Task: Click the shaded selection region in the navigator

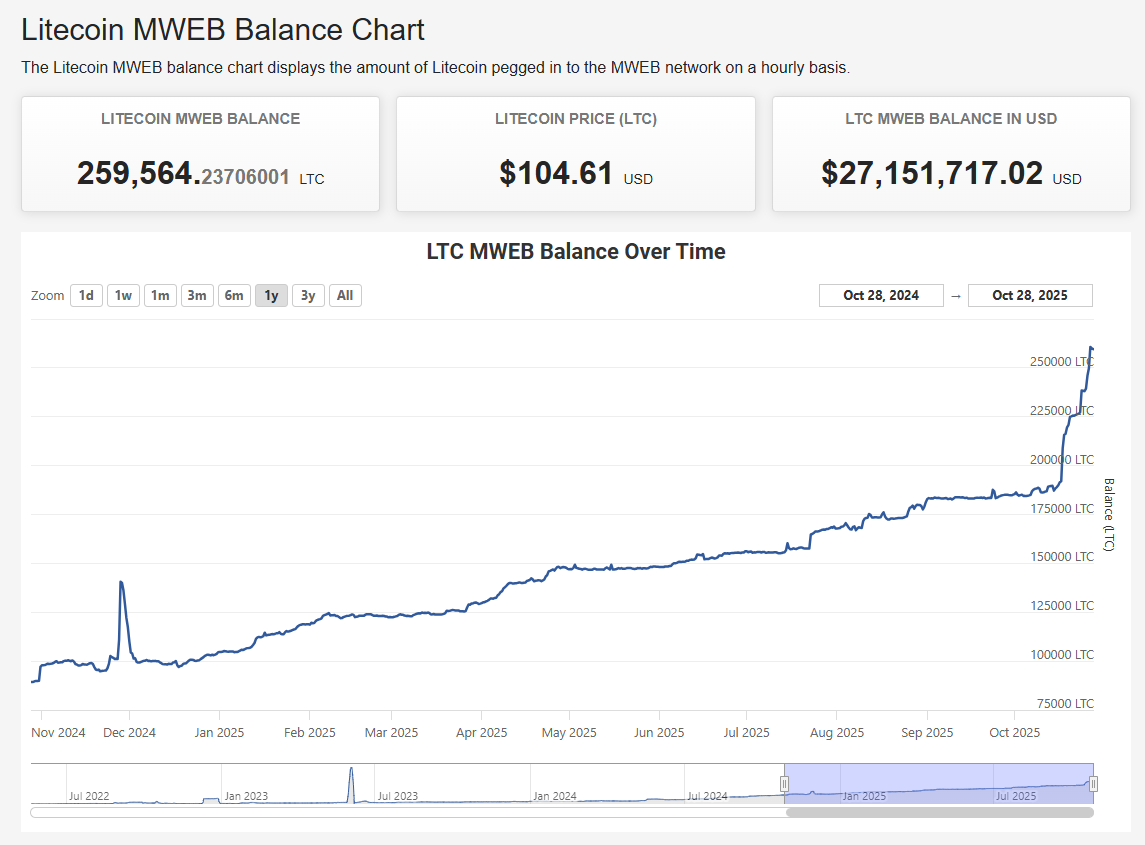Action: (940, 784)
